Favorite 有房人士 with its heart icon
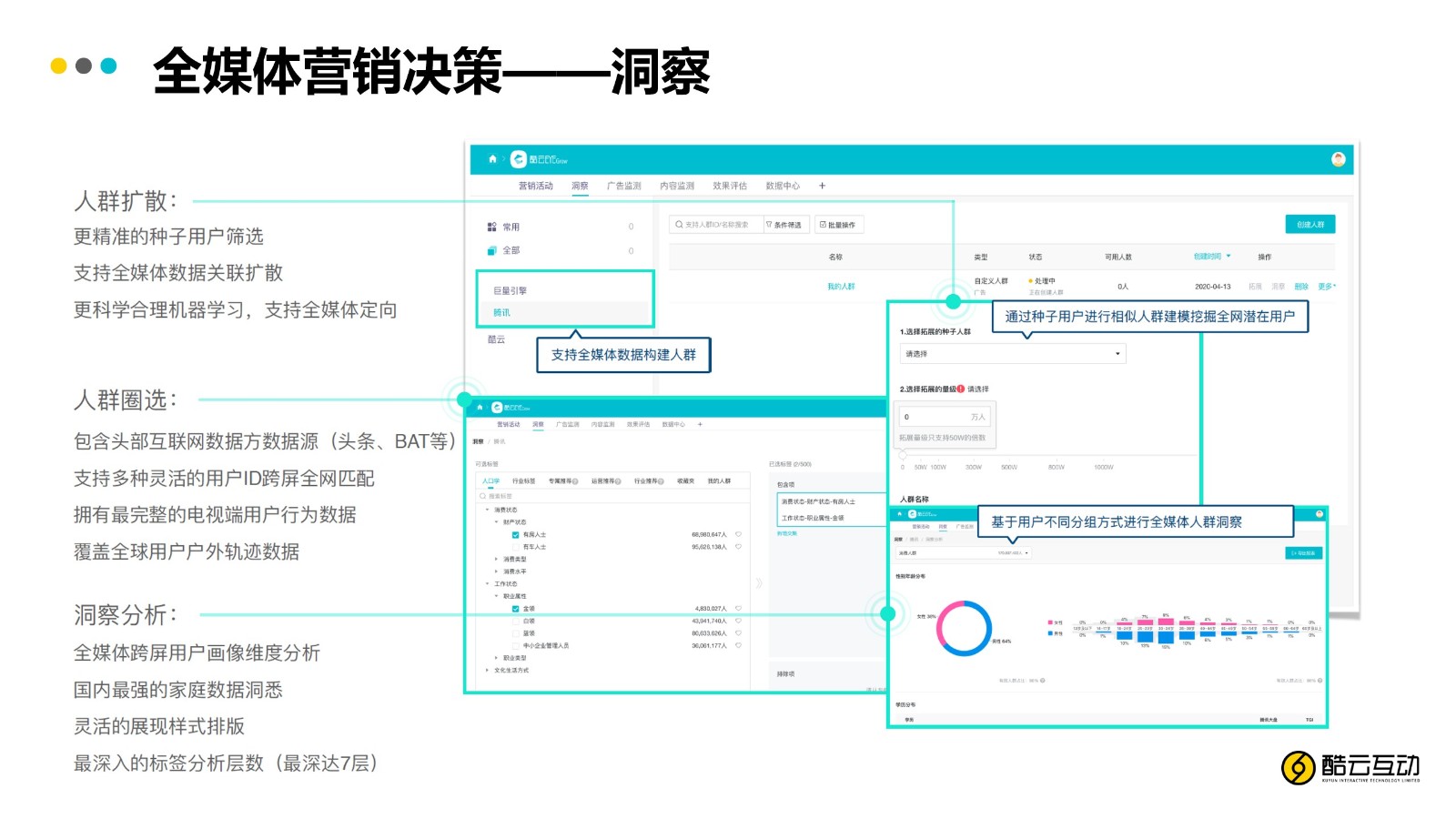The height and width of the screenshot is (819, 1456). pyautogui.click(x=738, y=534)
